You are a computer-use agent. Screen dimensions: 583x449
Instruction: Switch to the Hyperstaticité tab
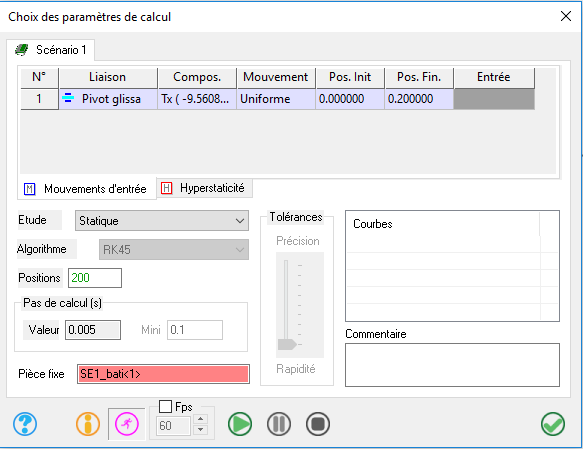tap(204, 188)
